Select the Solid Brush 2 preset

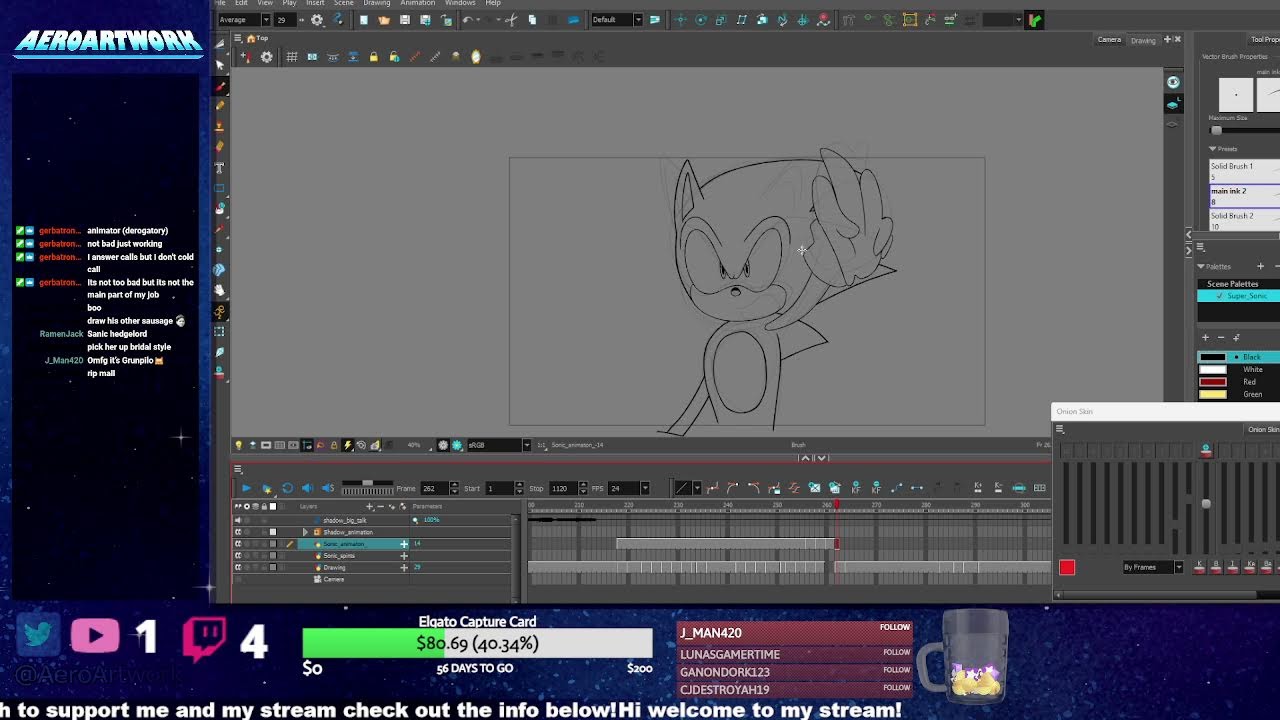[1244, 219]
